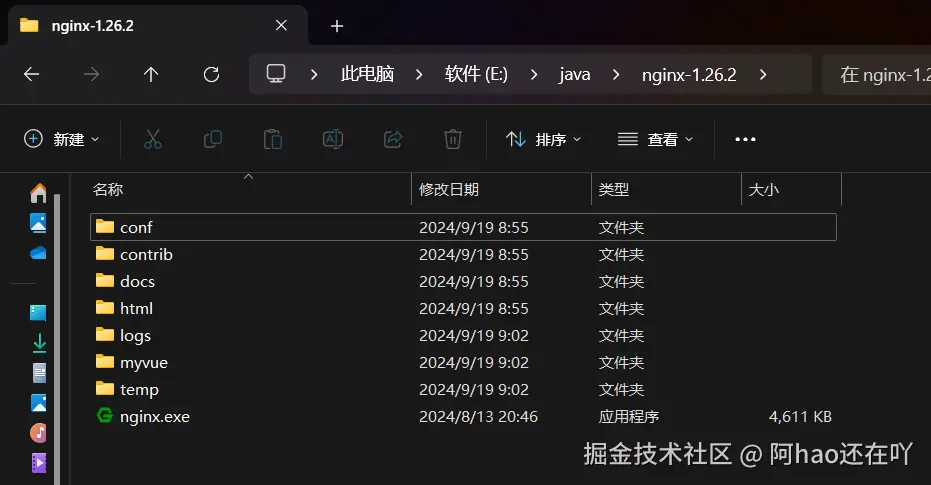Viewport: 931px width, 485px height.
Task: Click 文件夹 type cell in logs row
Action: [621, 335]
